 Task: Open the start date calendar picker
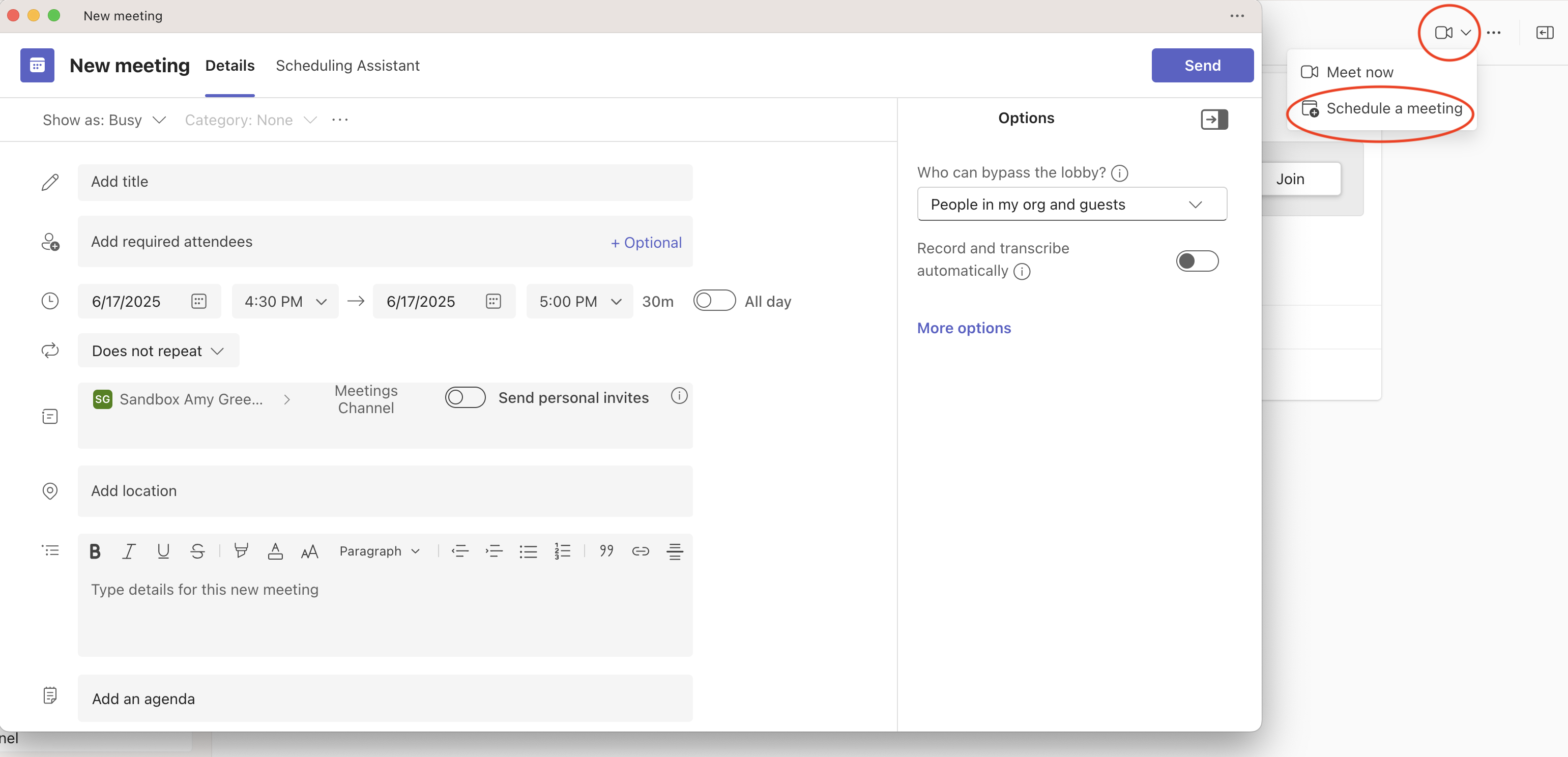198,301
